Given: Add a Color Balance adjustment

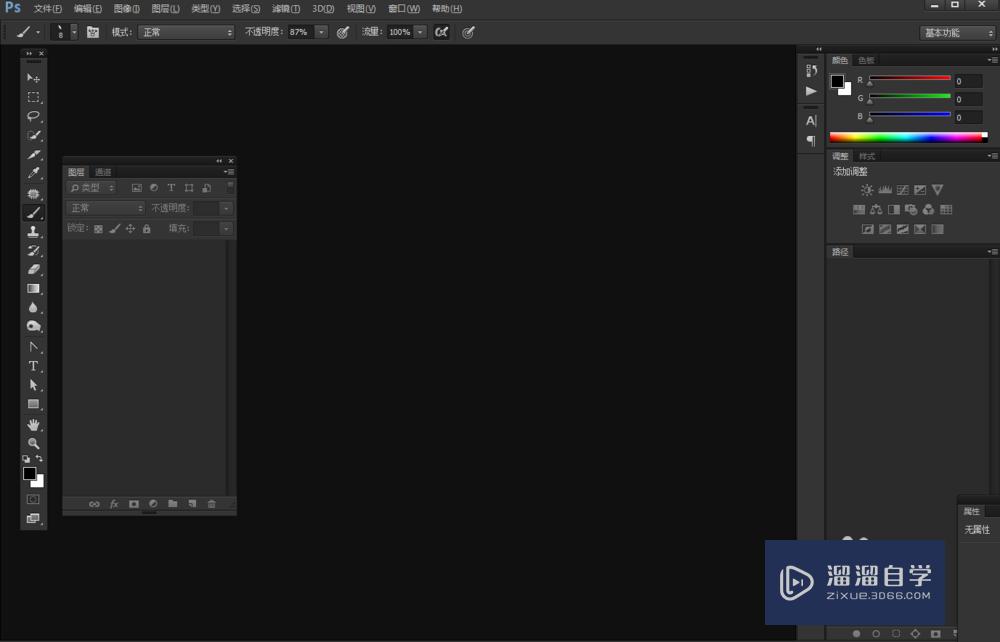Looking at the screenshot, I should pos(876,210).
